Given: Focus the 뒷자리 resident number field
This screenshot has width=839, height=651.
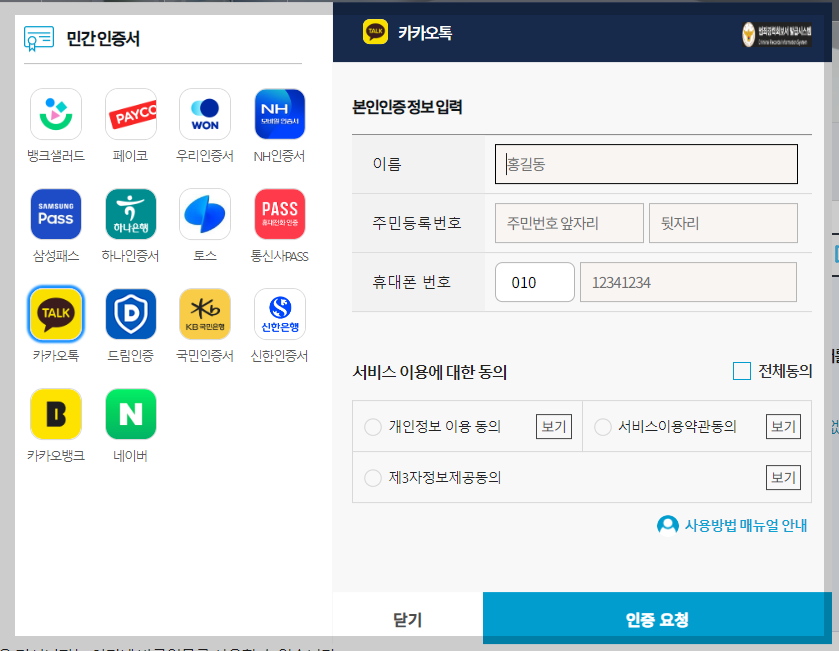Looking at the screenshot, I should tap(723, 223).
